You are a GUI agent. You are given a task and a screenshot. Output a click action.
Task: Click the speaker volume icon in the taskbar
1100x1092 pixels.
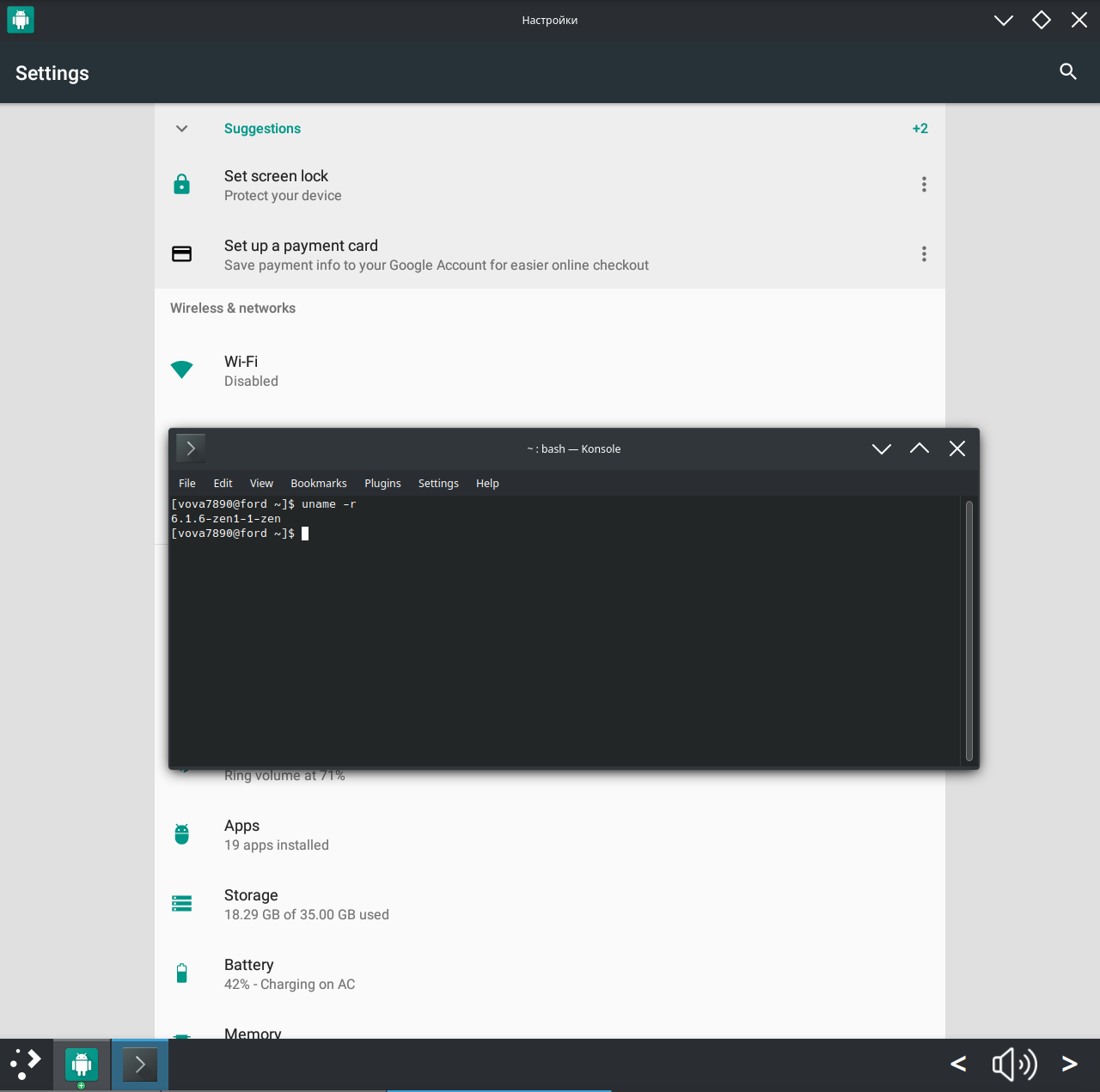[x=1014, y=1064]
